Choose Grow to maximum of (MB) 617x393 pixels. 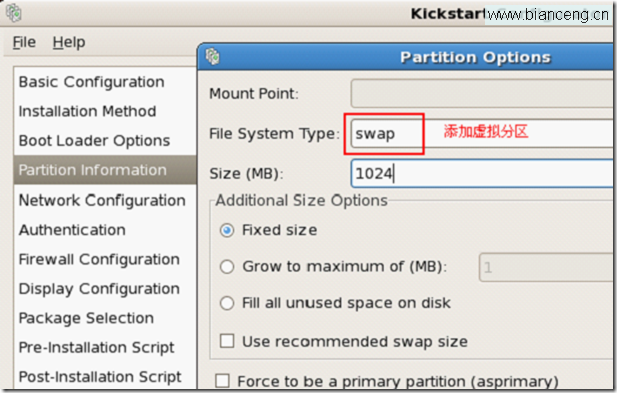click(227, 267)
